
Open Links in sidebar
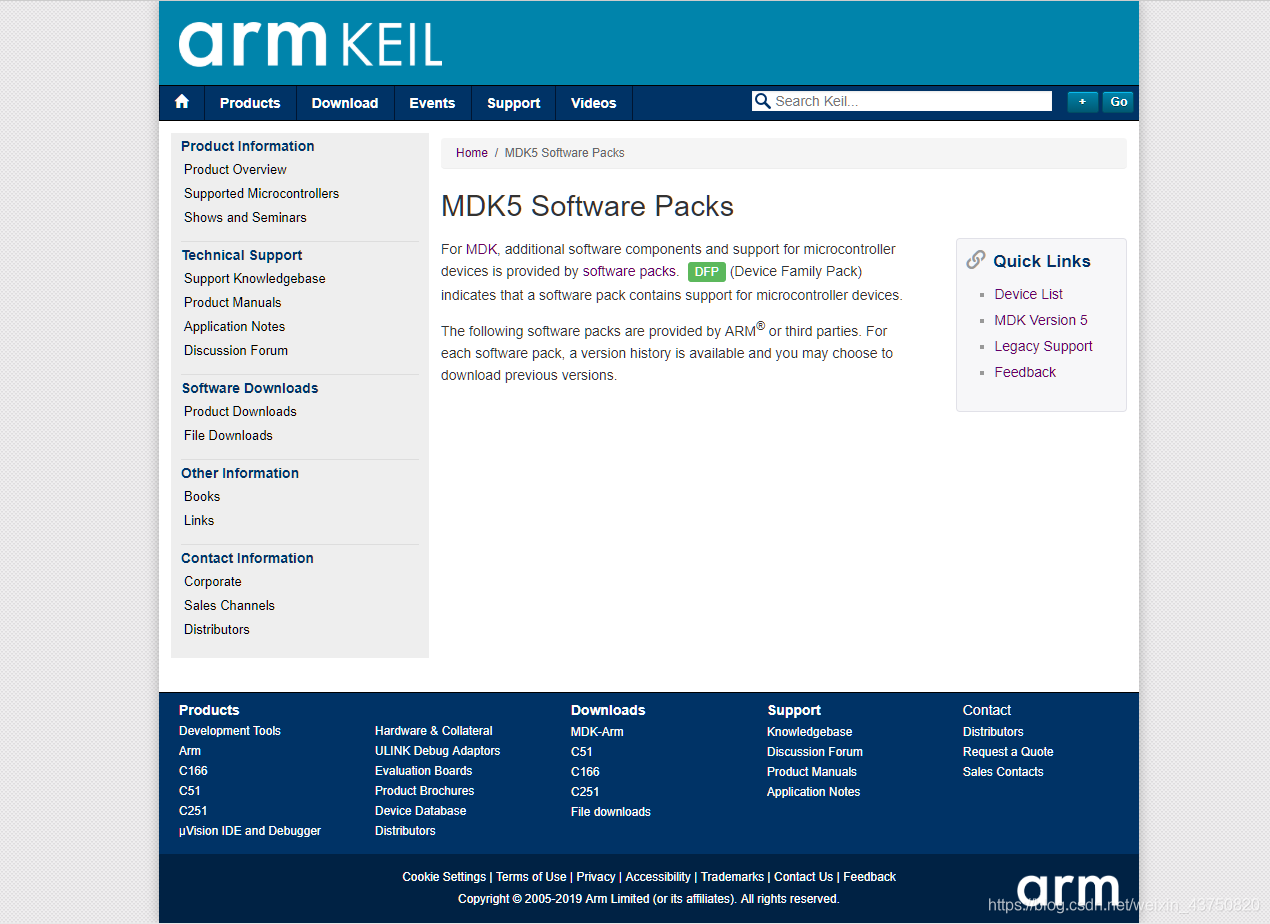pos(199,520)
